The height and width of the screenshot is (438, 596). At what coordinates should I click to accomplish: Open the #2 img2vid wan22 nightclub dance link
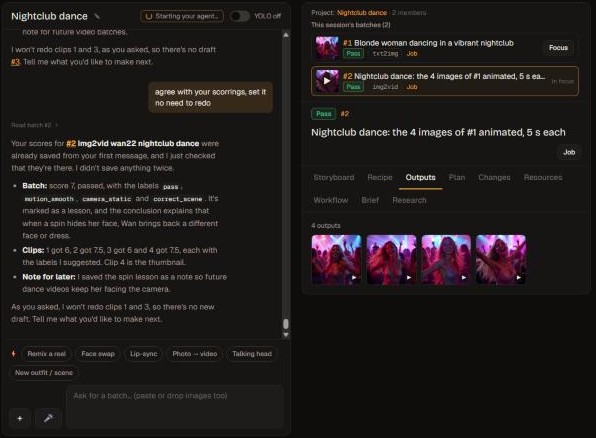[133, 144]
